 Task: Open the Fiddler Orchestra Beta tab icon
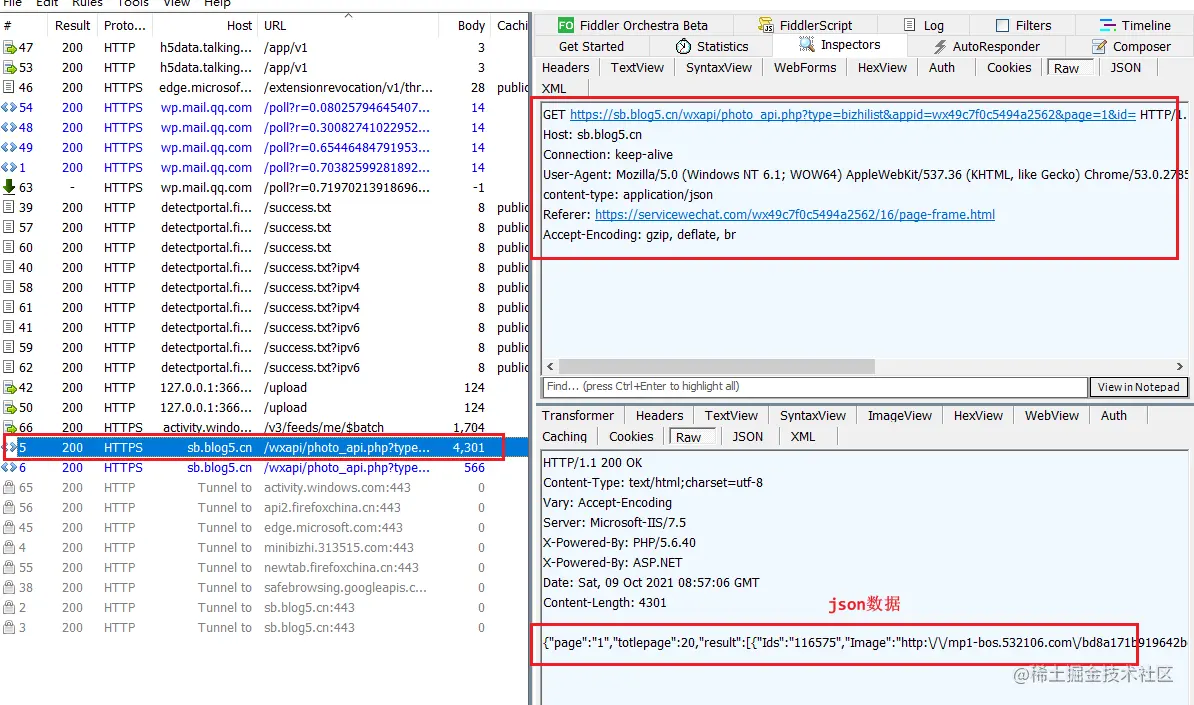pos(566,25)
